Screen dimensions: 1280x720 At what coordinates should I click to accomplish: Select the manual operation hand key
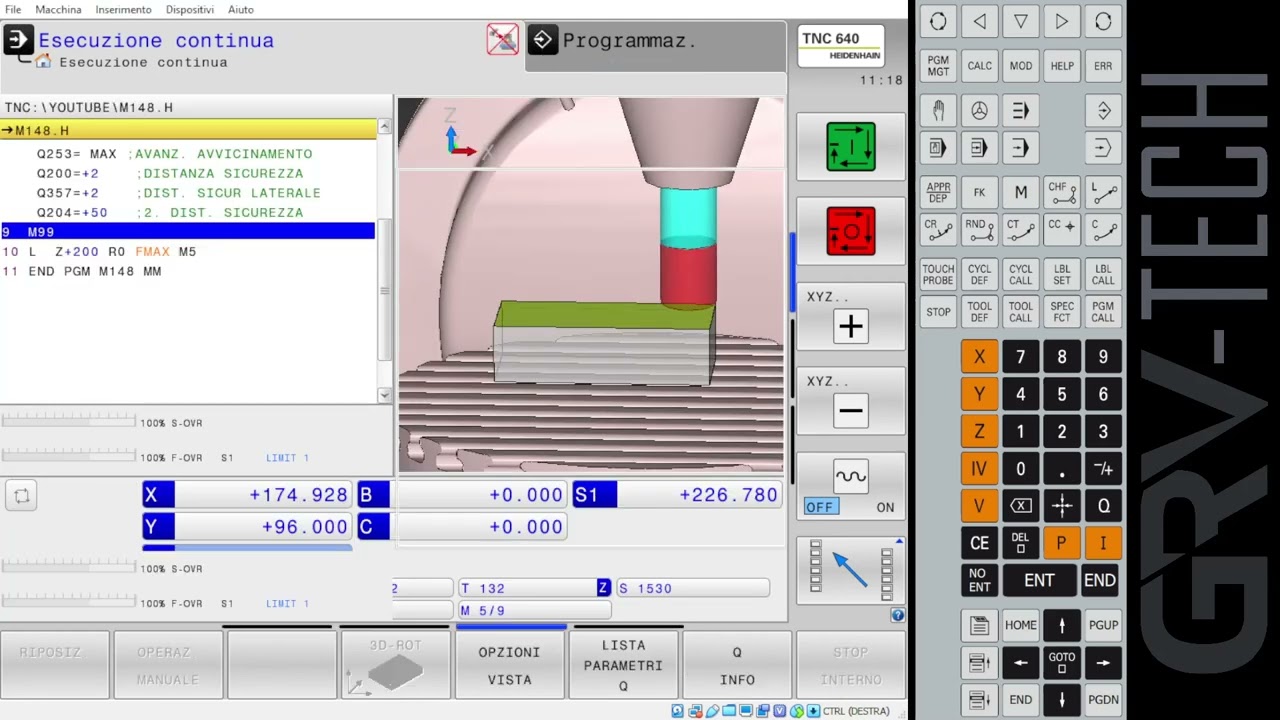pos(938,110)
